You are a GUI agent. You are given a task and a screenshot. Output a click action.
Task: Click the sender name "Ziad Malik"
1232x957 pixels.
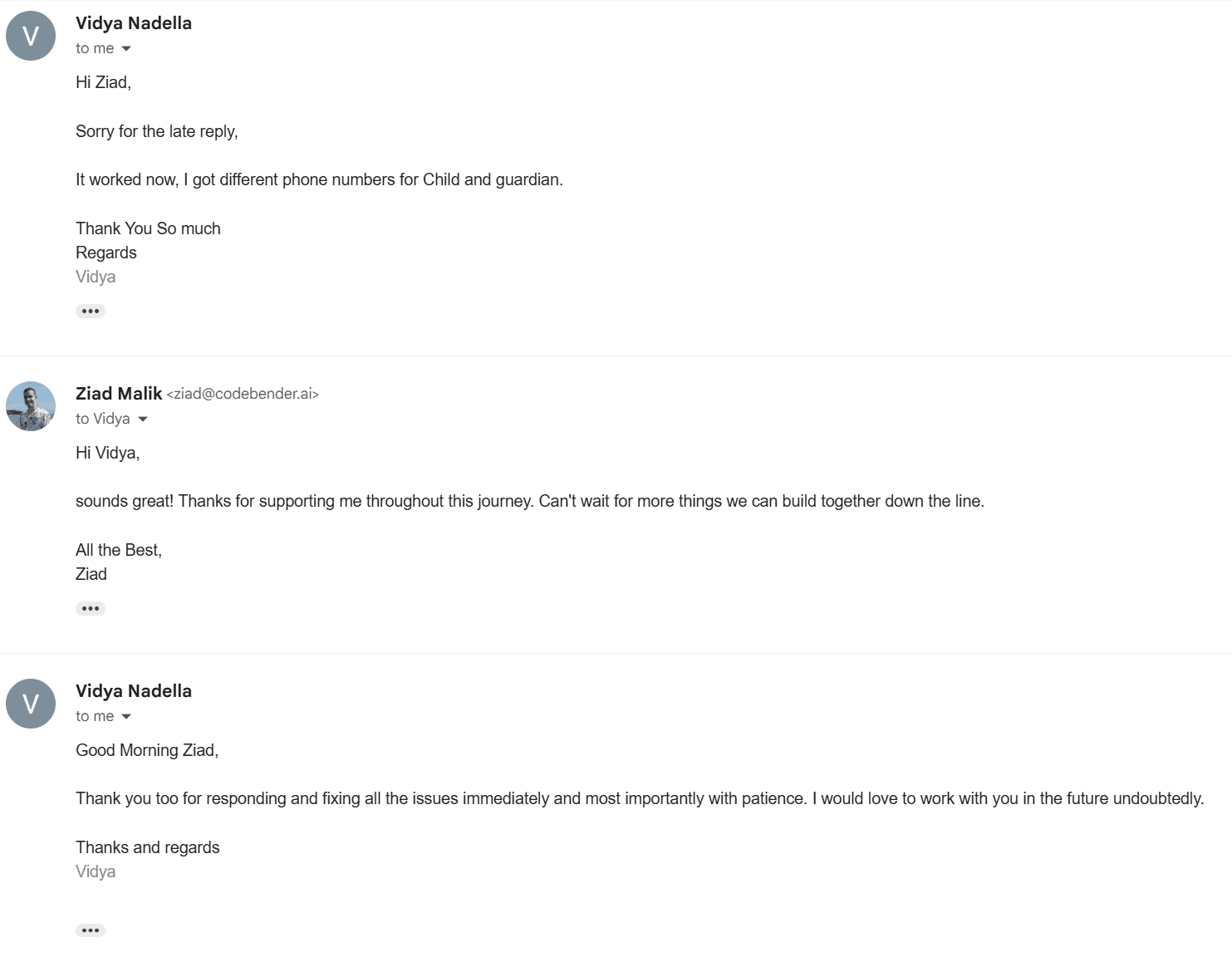[119, 394]
